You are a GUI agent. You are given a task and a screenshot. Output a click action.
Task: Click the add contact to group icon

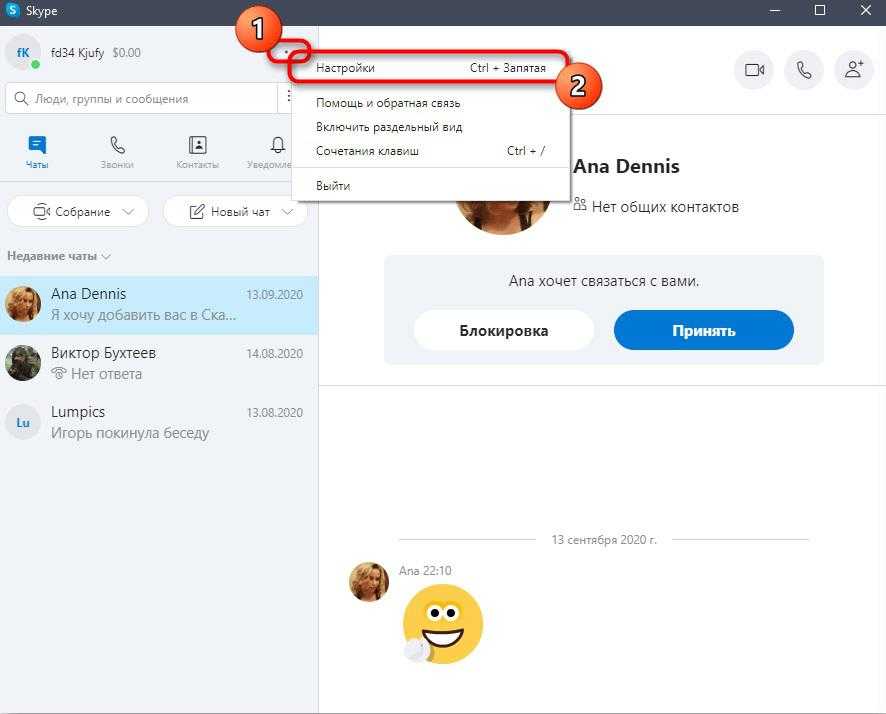(x=853, y=70)
